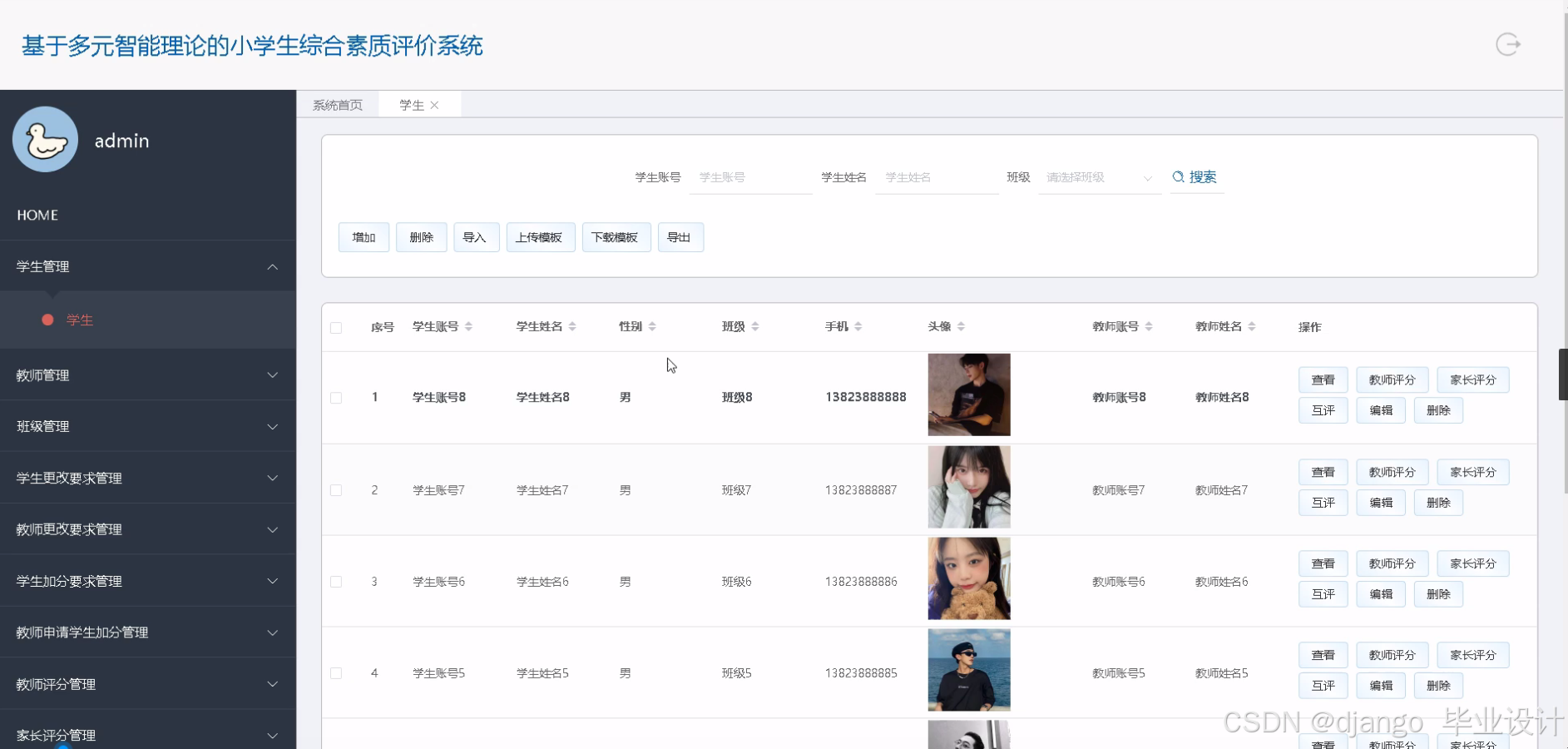Click the red dot beside 学生 submenu
1568x749 pixels.
click(x=48, y=320)
